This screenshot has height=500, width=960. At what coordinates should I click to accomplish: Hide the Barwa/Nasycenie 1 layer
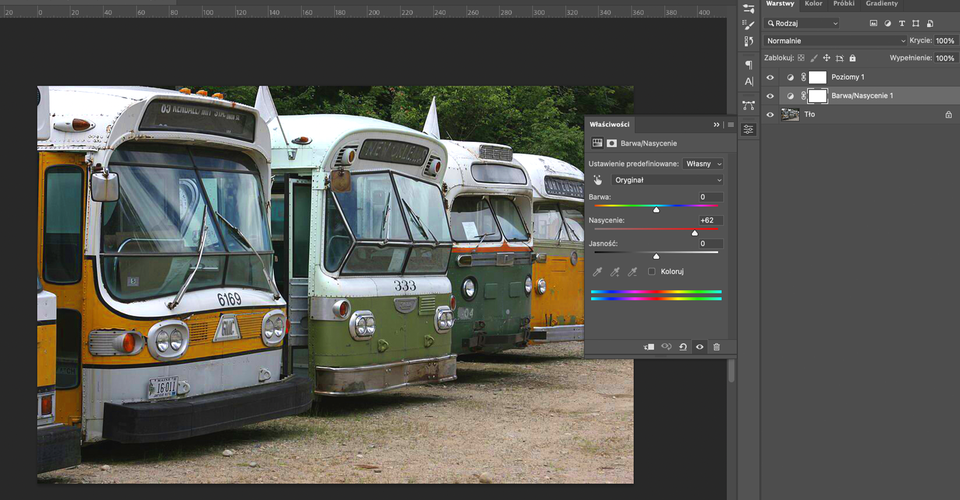[x=770, y=96]
